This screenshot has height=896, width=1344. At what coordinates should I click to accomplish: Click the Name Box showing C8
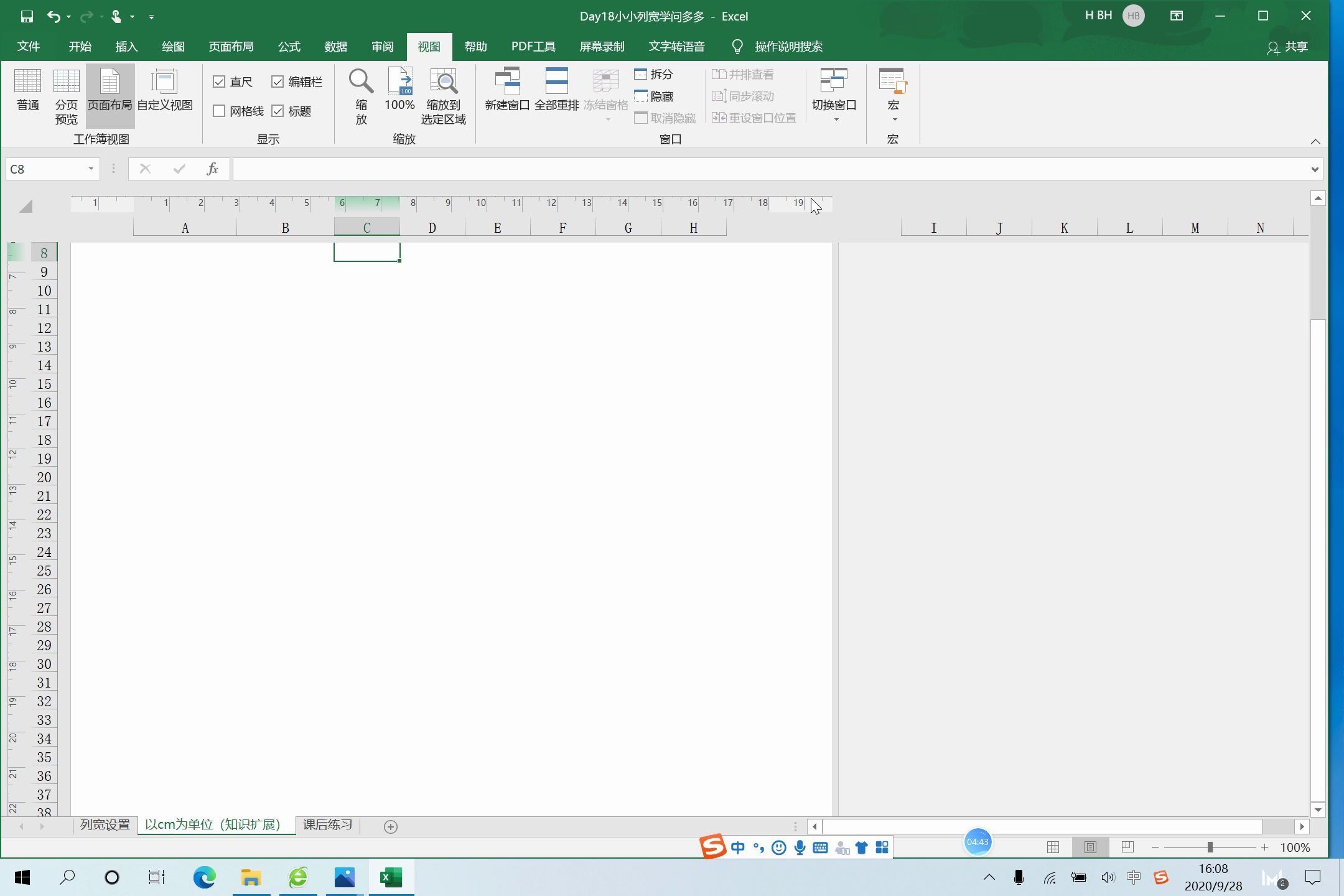[x=45, y=169]
